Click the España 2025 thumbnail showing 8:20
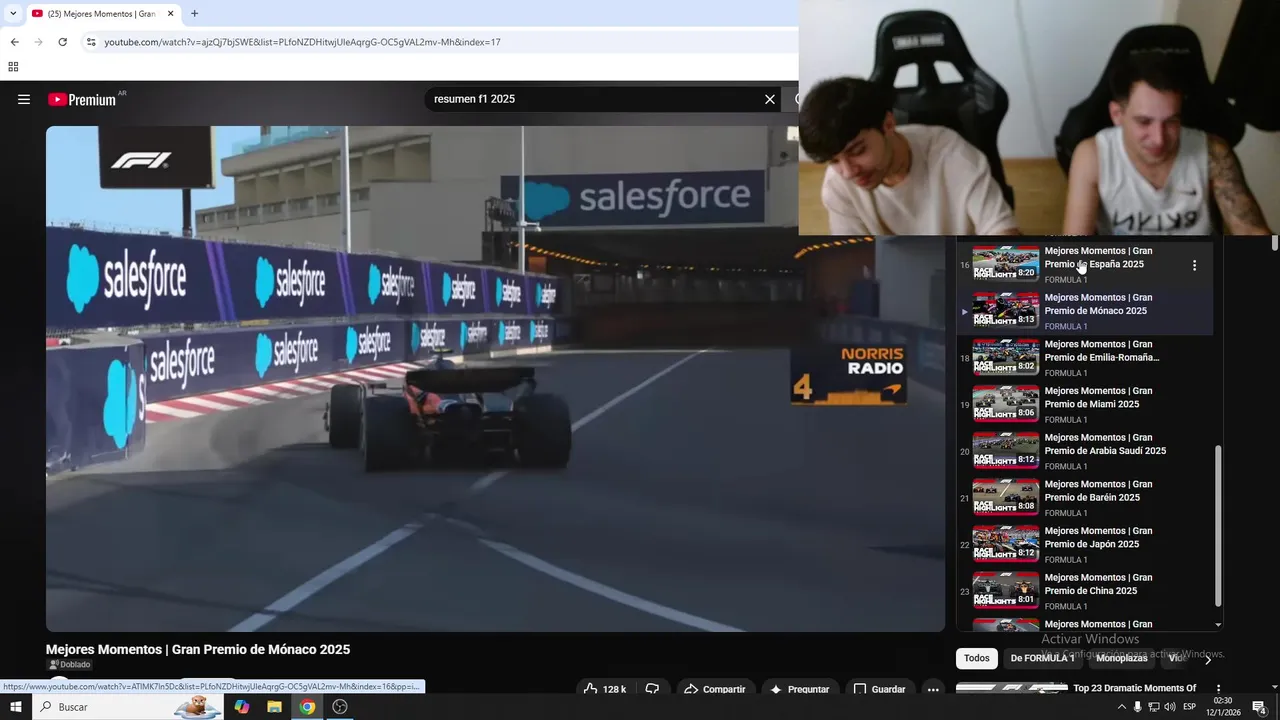 (1006, 264)
